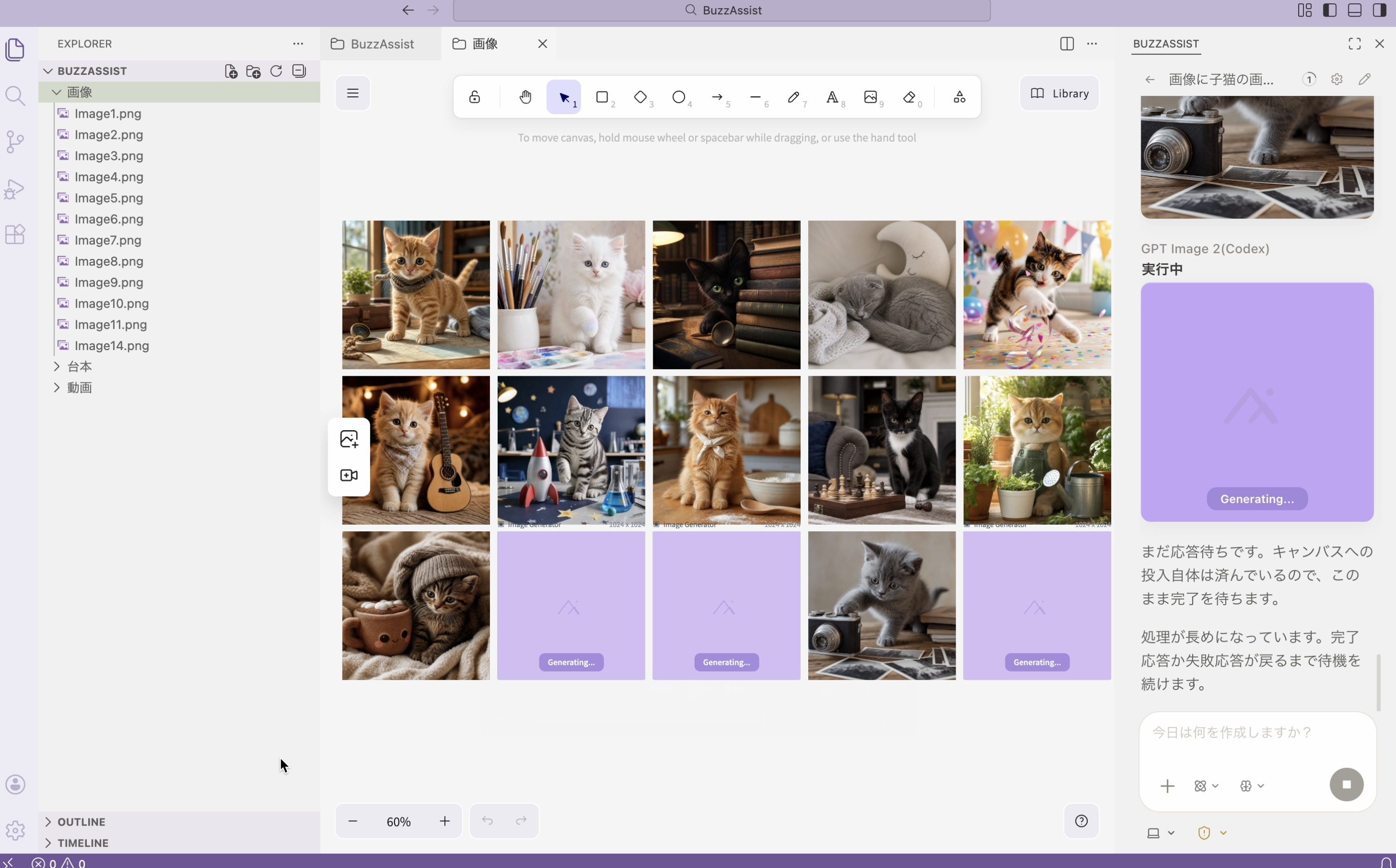Stop the running generation

point(1346,784)
